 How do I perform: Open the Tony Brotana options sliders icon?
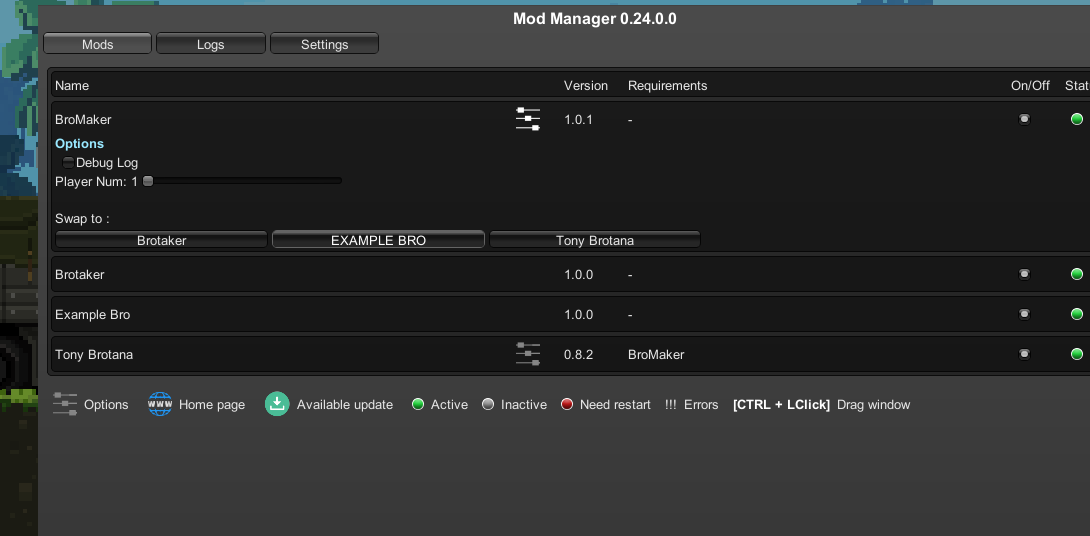528,354
